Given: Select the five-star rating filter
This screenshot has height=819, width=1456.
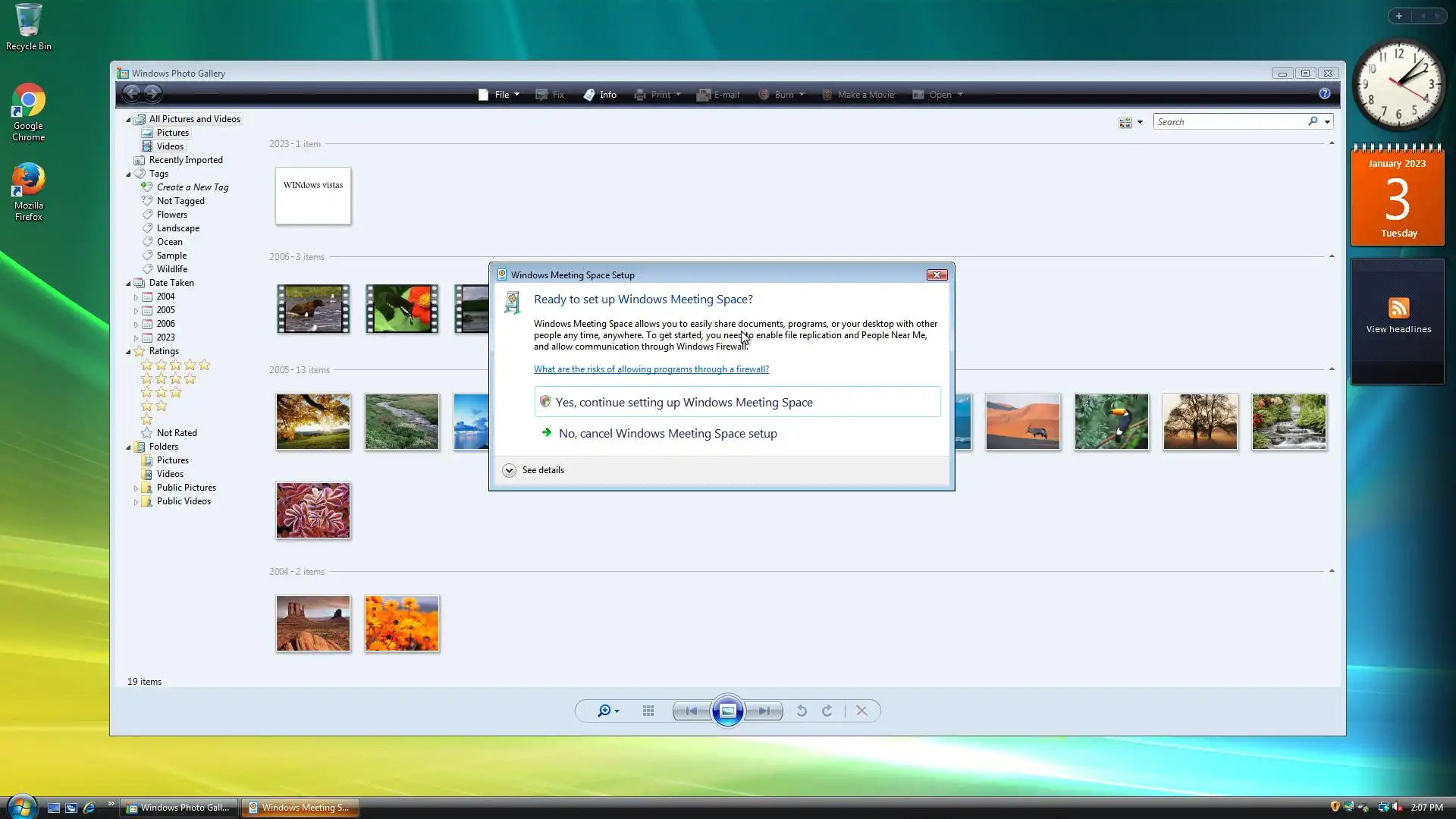Looking at the screenshot, I should pyautogui.click(x=175, y=365).
